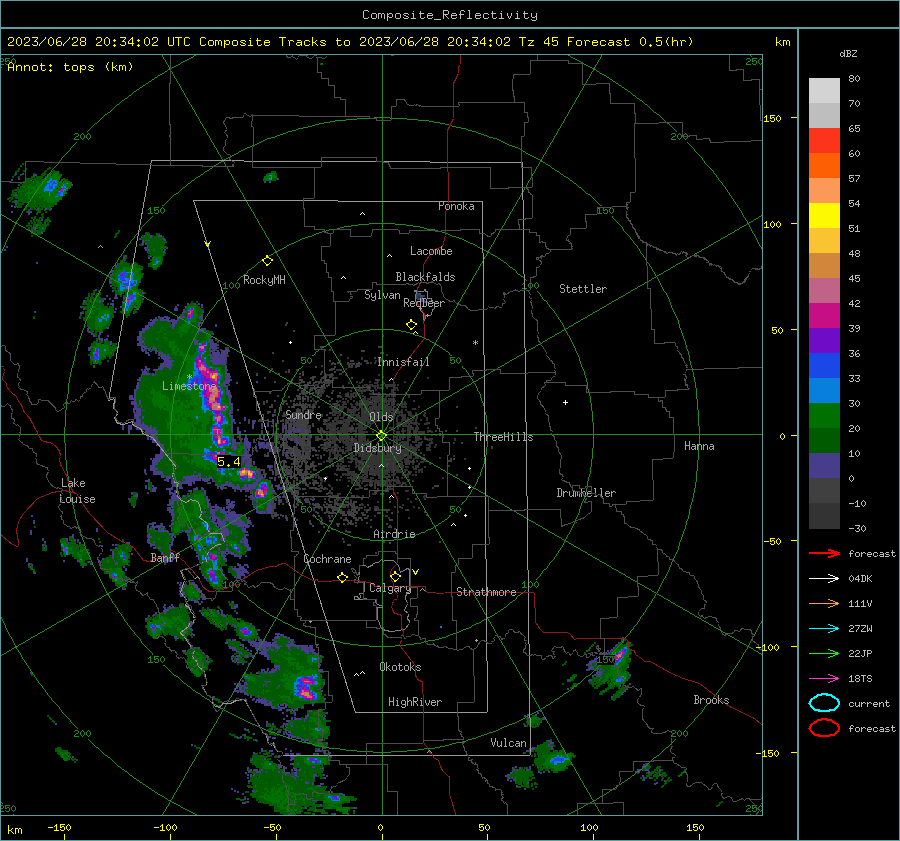Image resolution: width=900 pixels, height=841 pixels.
Task: Click the orange 111V arrow legend icon
Action: (x=824, y=603)
